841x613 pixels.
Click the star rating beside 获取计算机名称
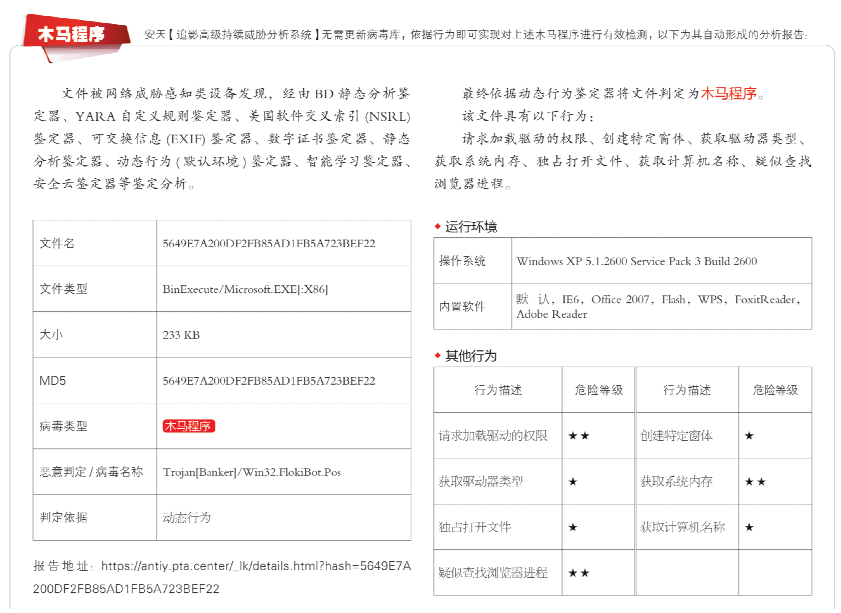[749, 527]
